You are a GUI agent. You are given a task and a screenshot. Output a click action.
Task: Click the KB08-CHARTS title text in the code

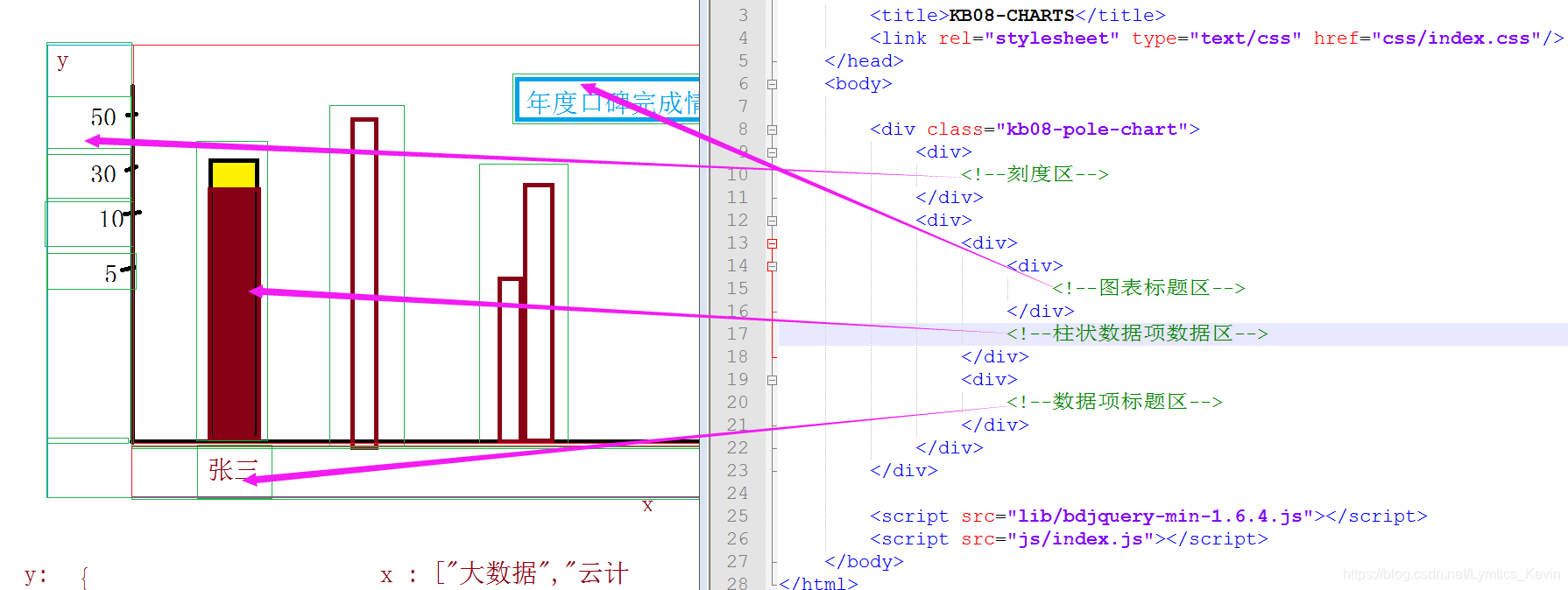click(x=1012, y=15)
